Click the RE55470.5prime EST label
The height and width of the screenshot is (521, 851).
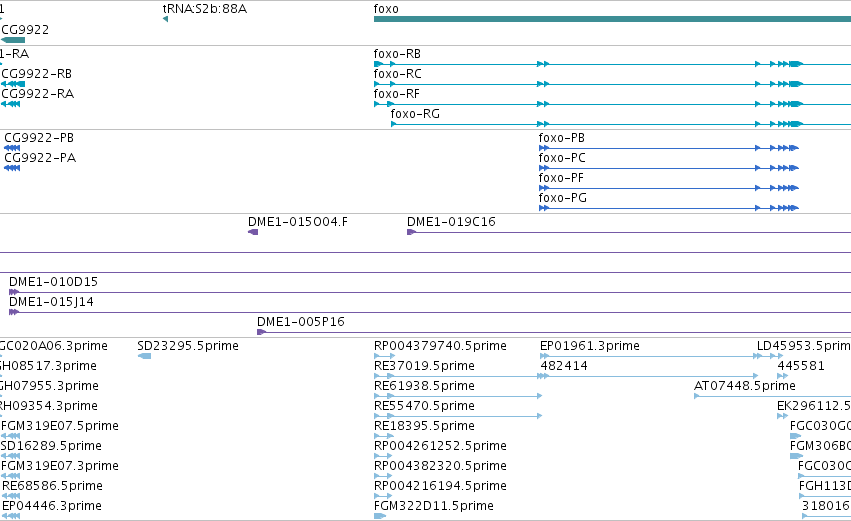tap(424, 406)
